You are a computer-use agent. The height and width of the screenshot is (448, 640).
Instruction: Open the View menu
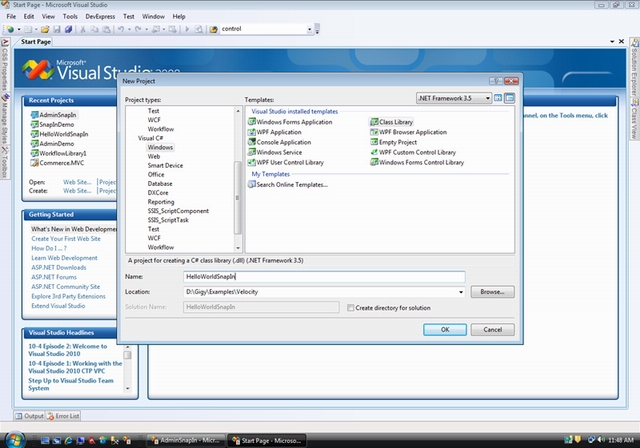point(48,16)
